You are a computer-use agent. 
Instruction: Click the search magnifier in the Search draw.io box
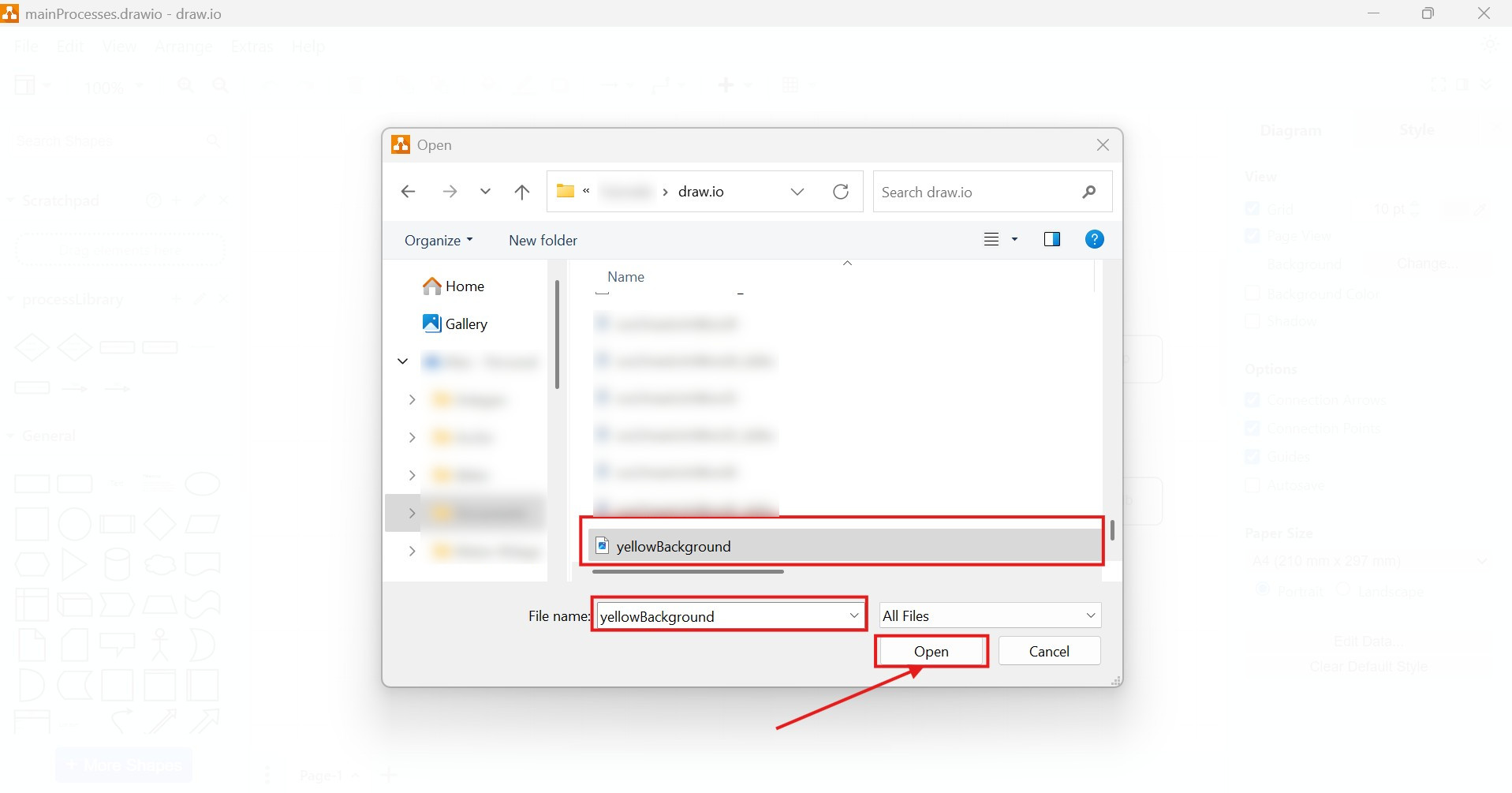pyautogui.click(x=1089, y=192)
